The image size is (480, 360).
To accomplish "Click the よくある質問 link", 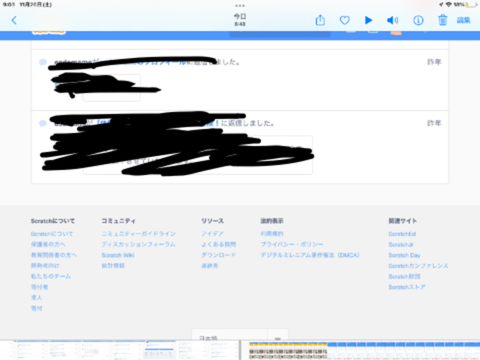I will (x=219, y=244).
